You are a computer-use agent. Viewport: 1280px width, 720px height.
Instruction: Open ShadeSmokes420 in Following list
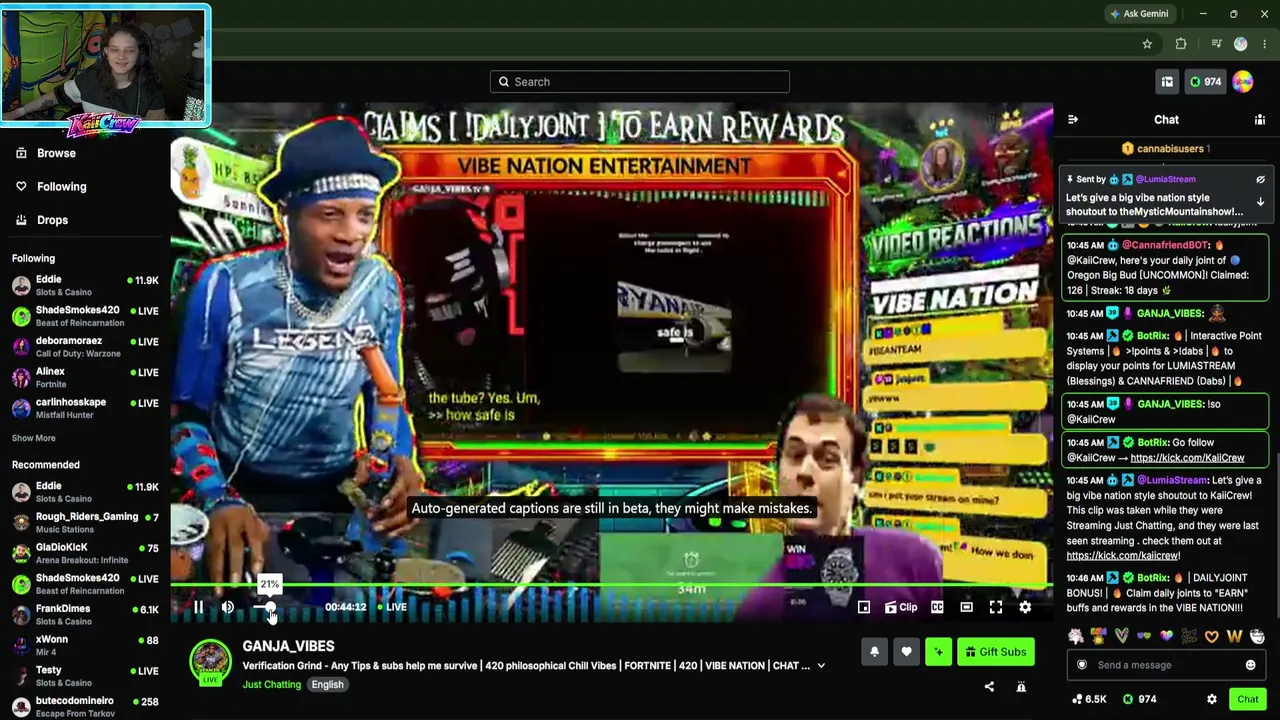pos(85,316)
